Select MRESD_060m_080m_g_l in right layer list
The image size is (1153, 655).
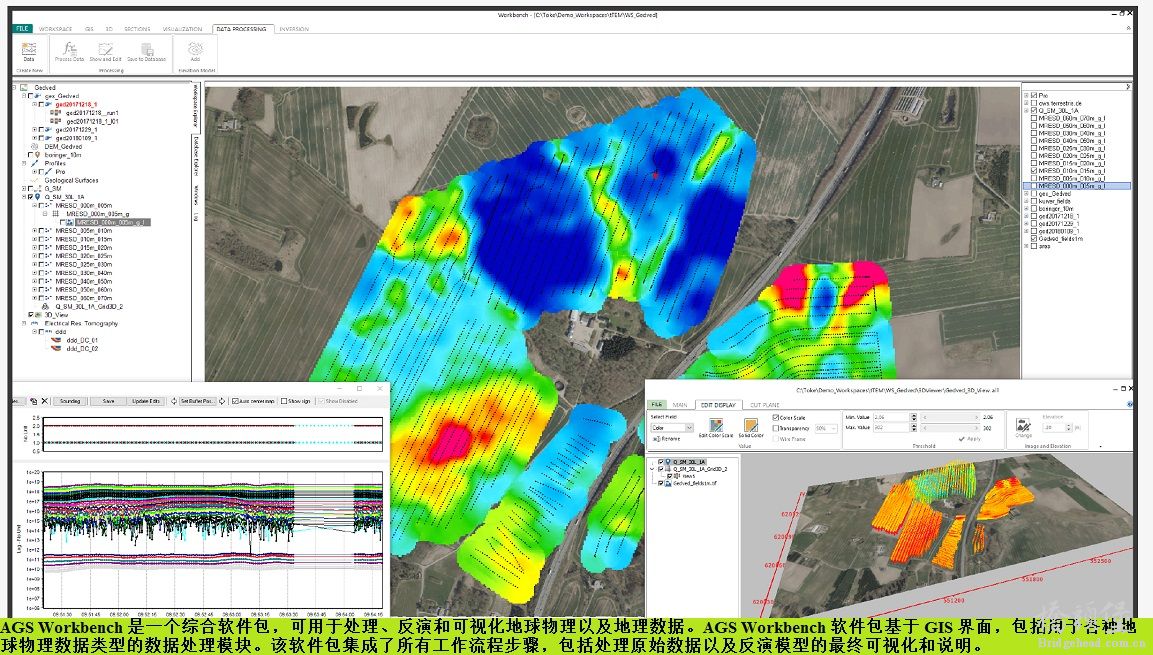coord(1071,125)
